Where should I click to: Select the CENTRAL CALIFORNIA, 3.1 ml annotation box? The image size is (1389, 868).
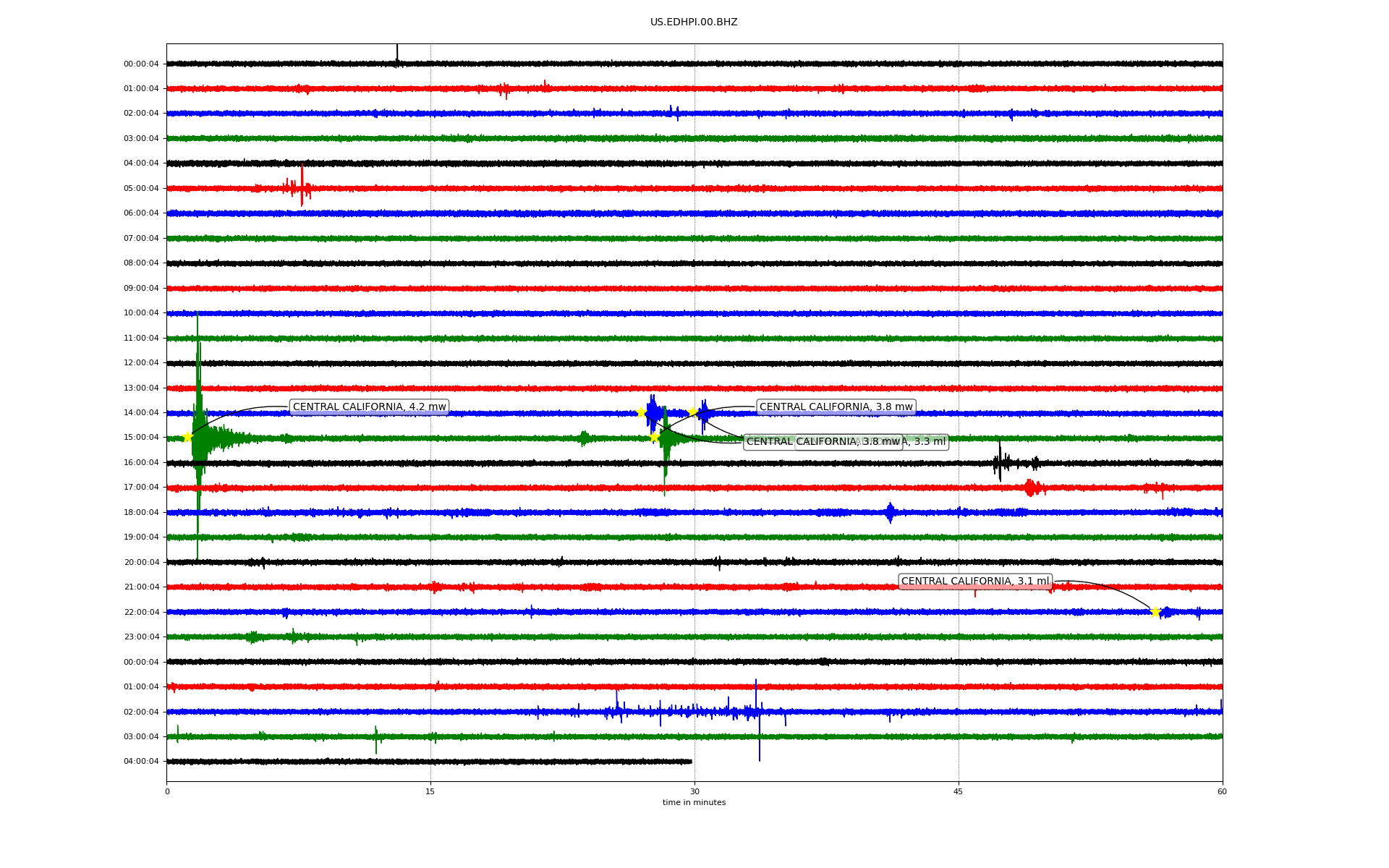point(974,582)
